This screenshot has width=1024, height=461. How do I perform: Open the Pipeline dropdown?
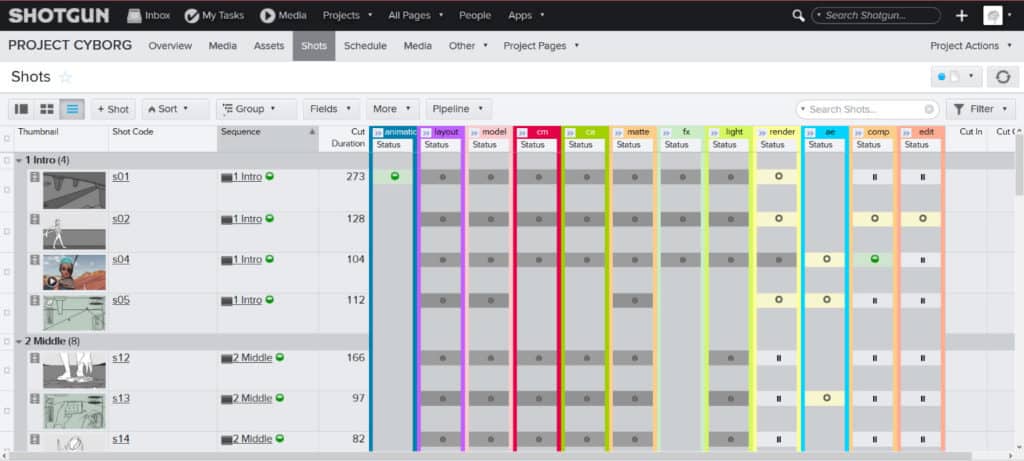point(458,109)
